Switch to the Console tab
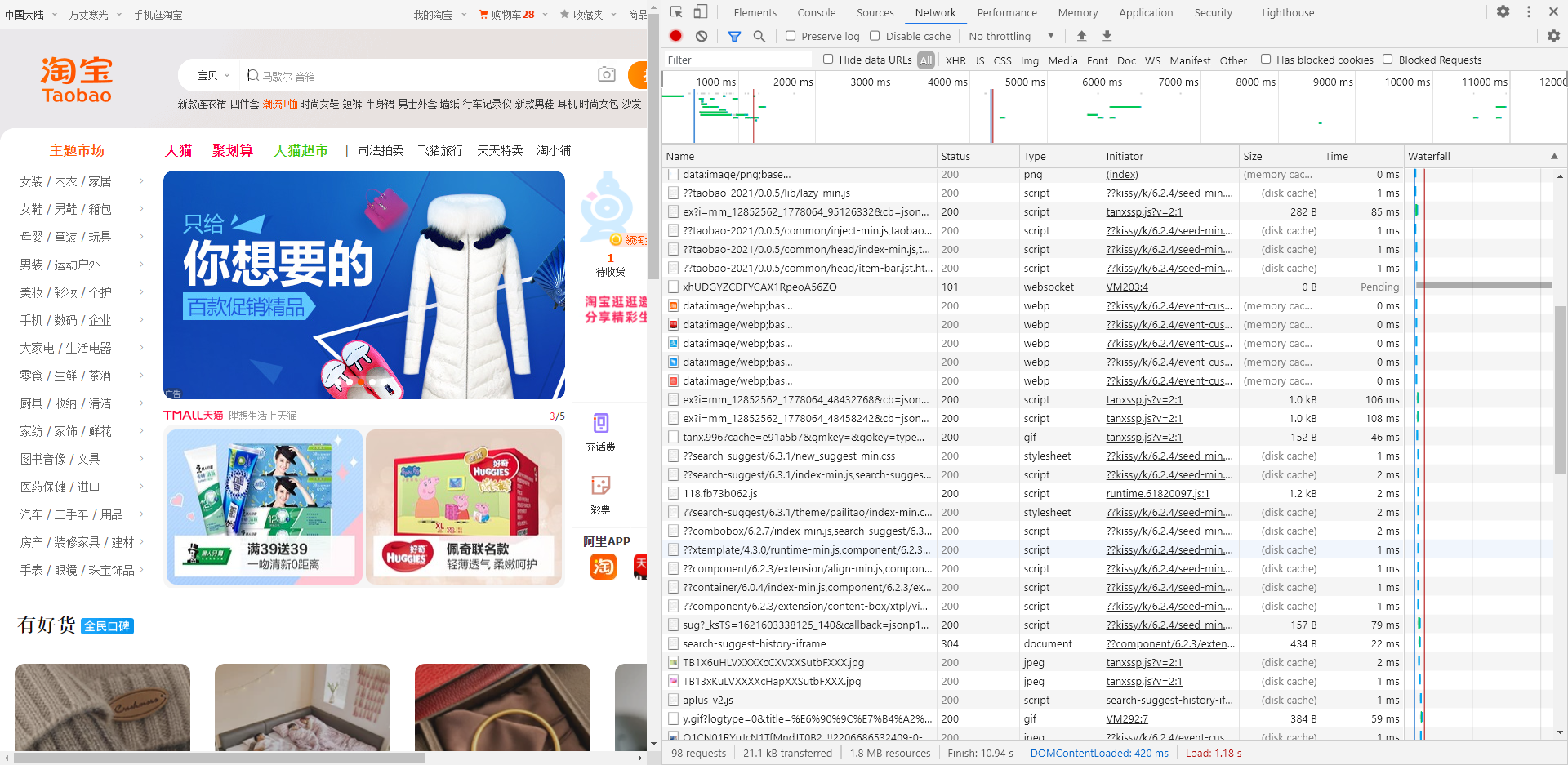 [x=817, y=12]
